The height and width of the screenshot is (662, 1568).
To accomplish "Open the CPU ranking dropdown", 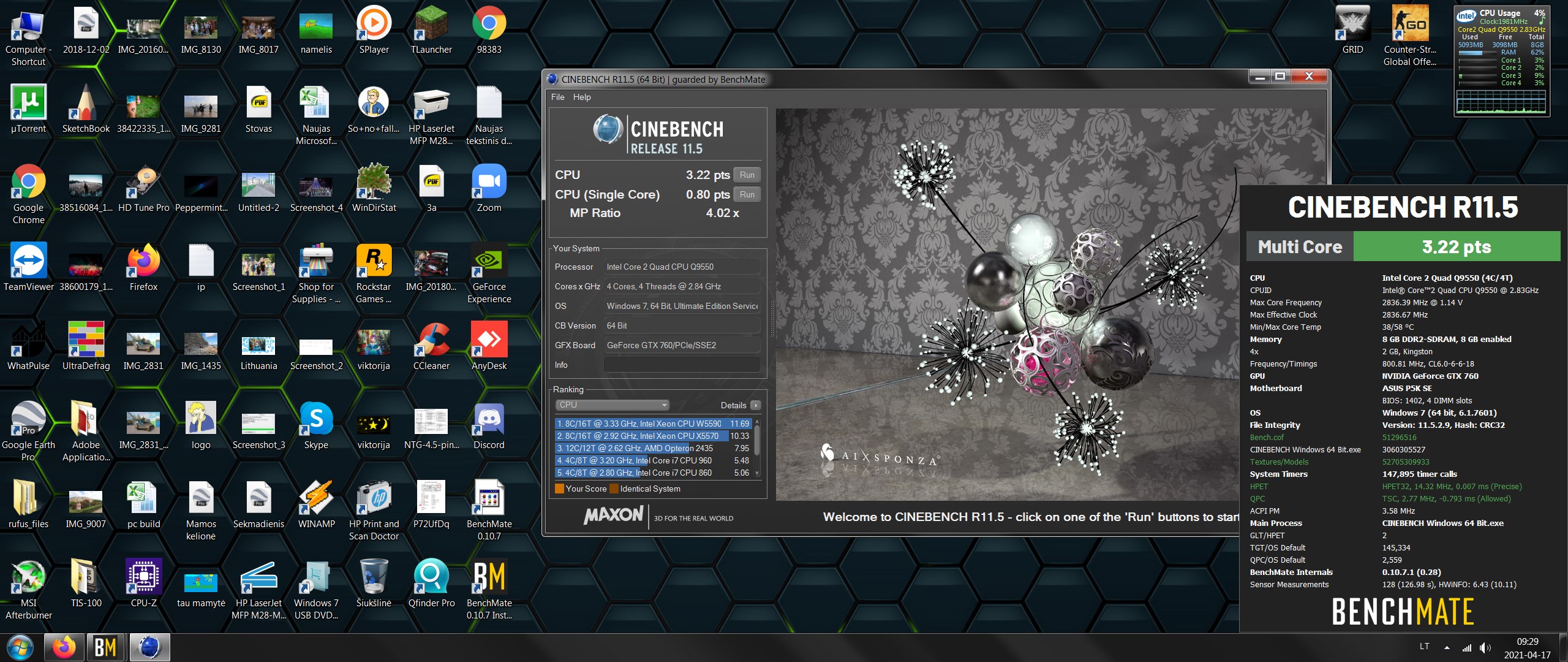I will coord(612,405).
